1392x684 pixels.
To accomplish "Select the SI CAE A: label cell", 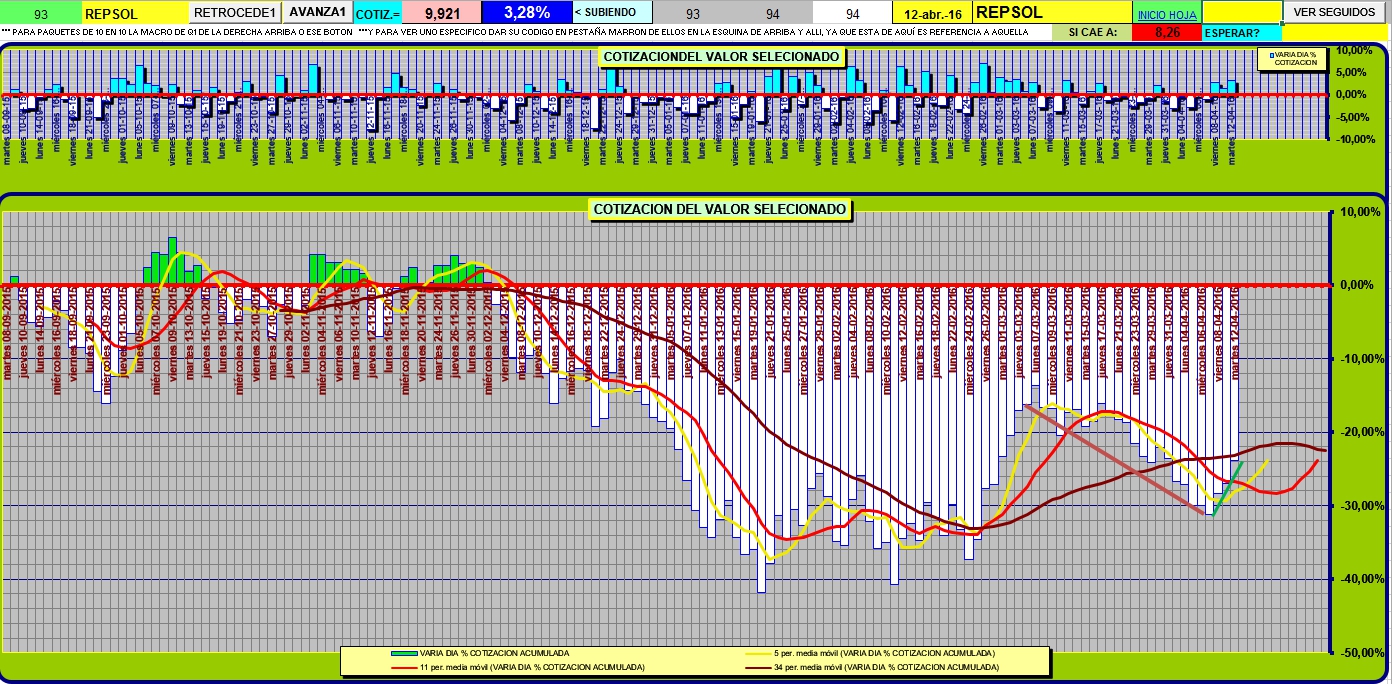I will click(1092, 33).
